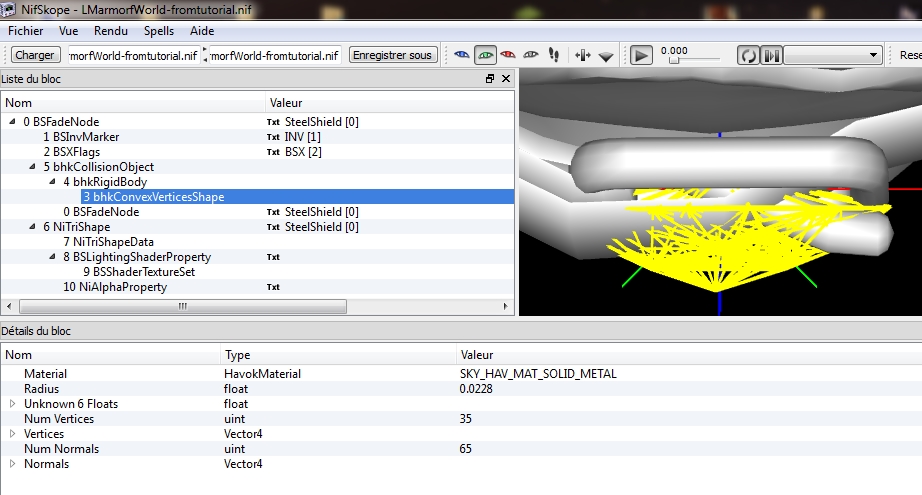Click the block list scroll right arrow
Image resolution: width=922 pixels, height=495 pixels.
tap(506, 306)
